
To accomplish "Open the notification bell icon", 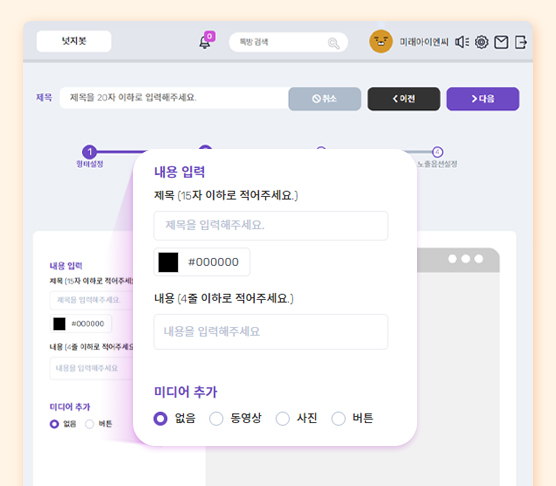I will [x=205, y=42].
